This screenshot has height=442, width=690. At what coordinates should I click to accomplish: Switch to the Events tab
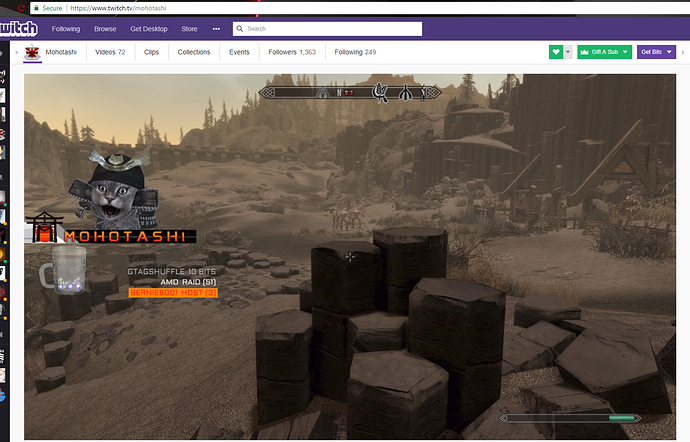(x=239, y=52)
